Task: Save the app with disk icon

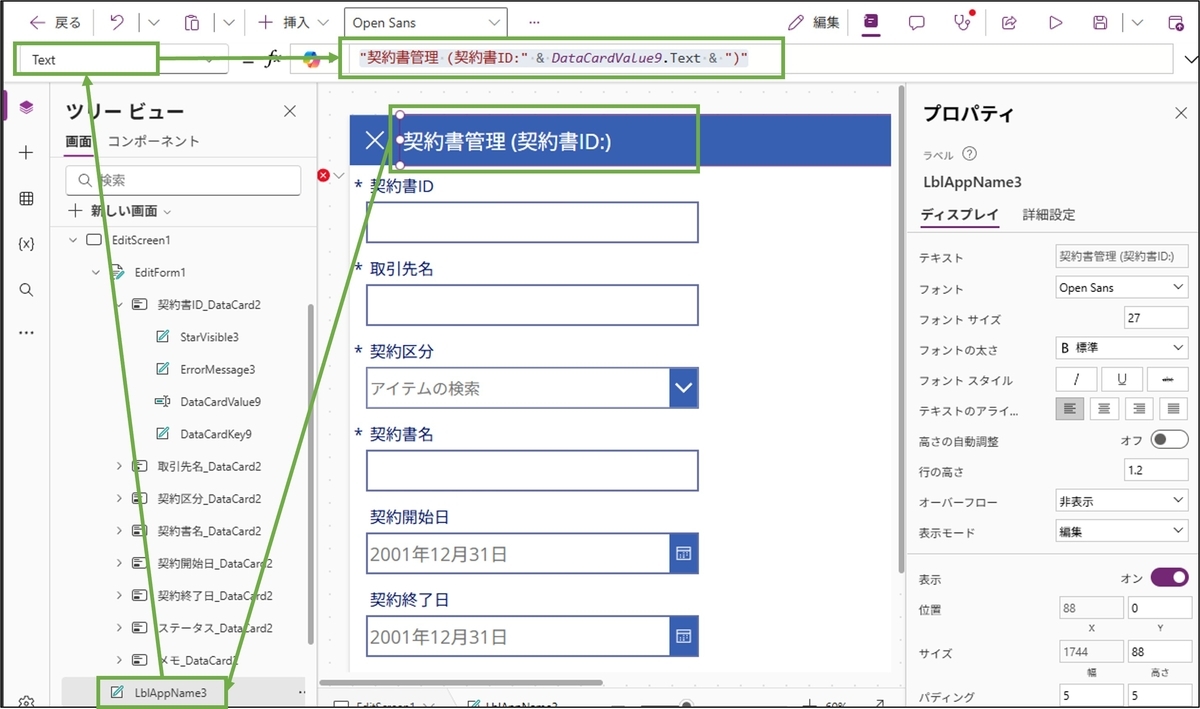Action: tap(1100, 22)
